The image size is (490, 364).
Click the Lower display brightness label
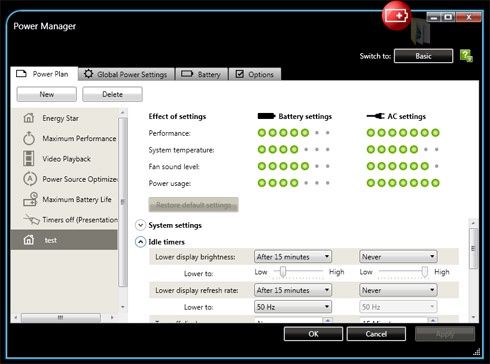coord(195,257)
